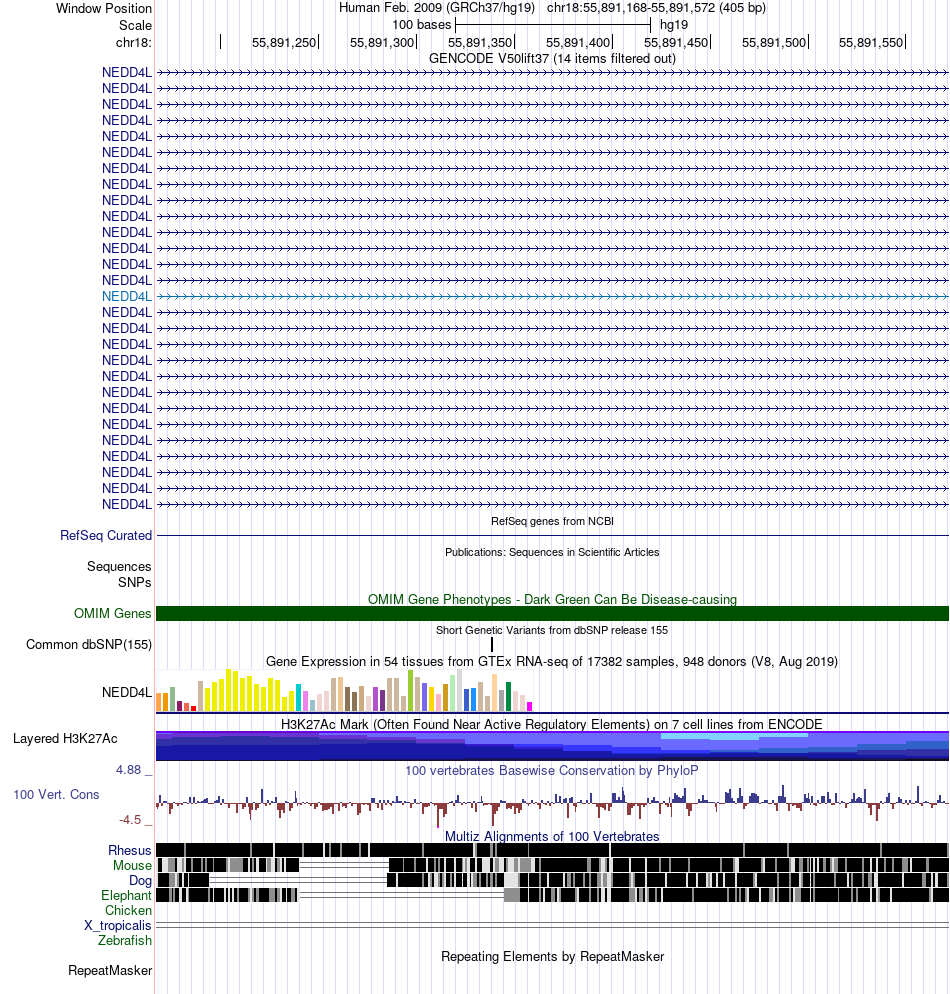Click the 55,891,550 position label
The image size is (950, 994).
click(x=871, y=42)
